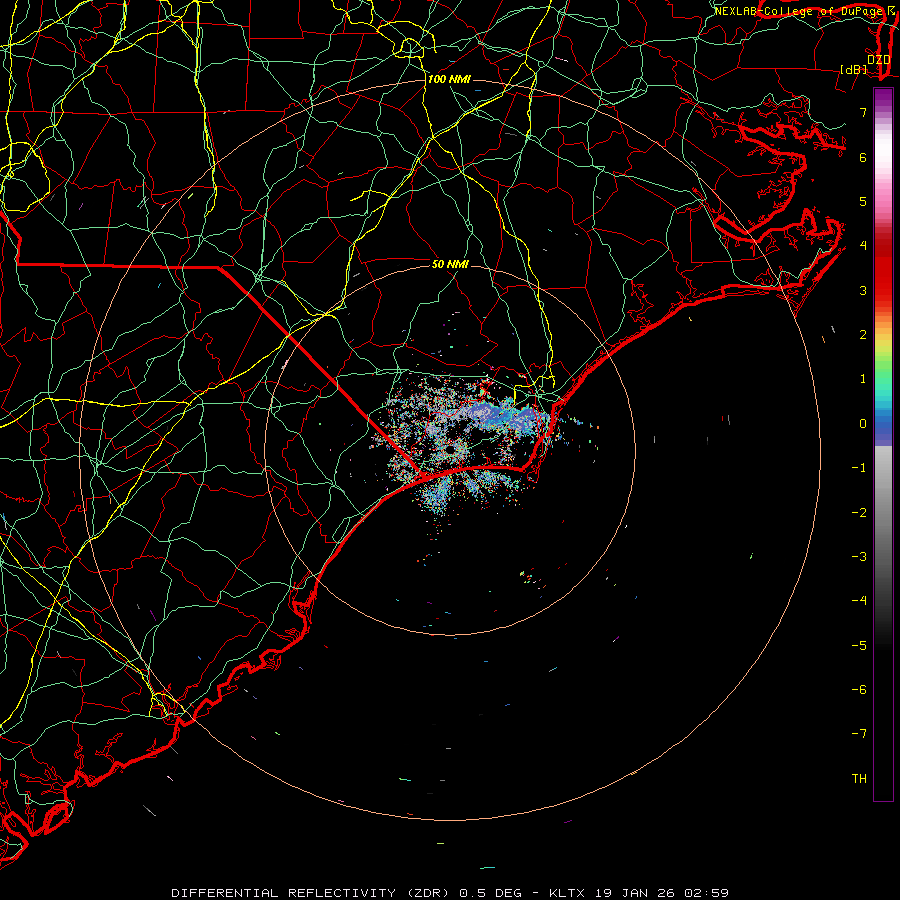Click the "-4" value on the color scale
Screen dimensions: 900x900
point(859,601)
